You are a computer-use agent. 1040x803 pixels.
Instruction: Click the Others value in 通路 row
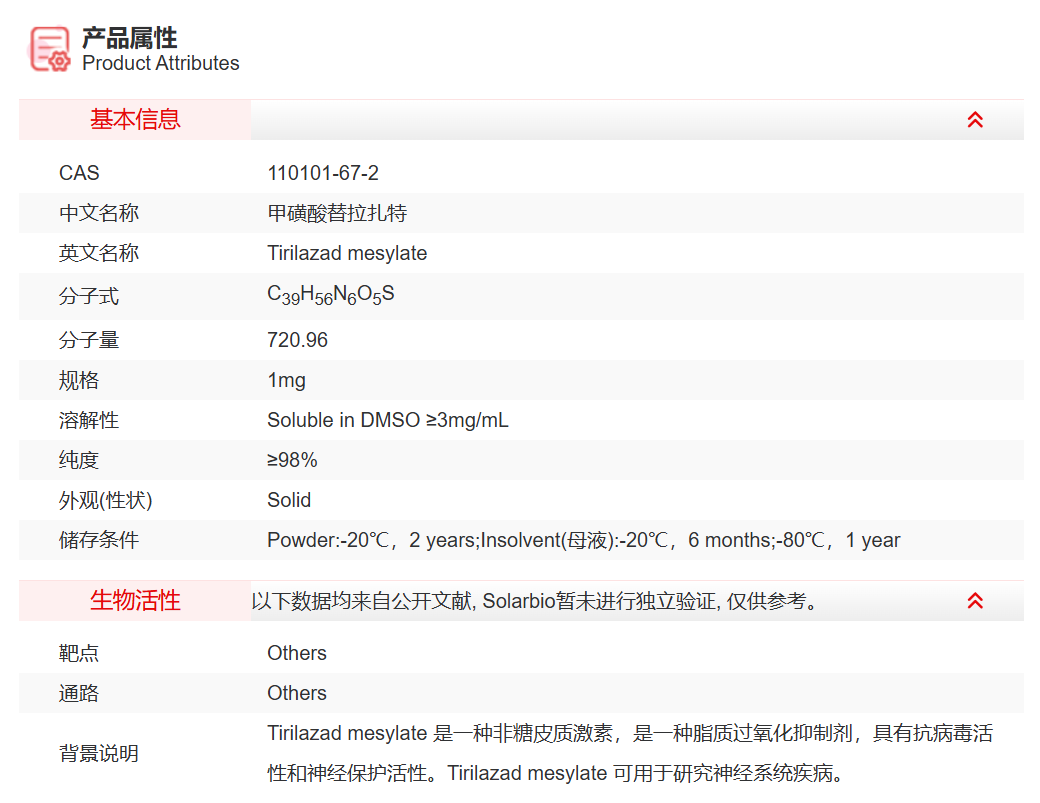point(297,693)
